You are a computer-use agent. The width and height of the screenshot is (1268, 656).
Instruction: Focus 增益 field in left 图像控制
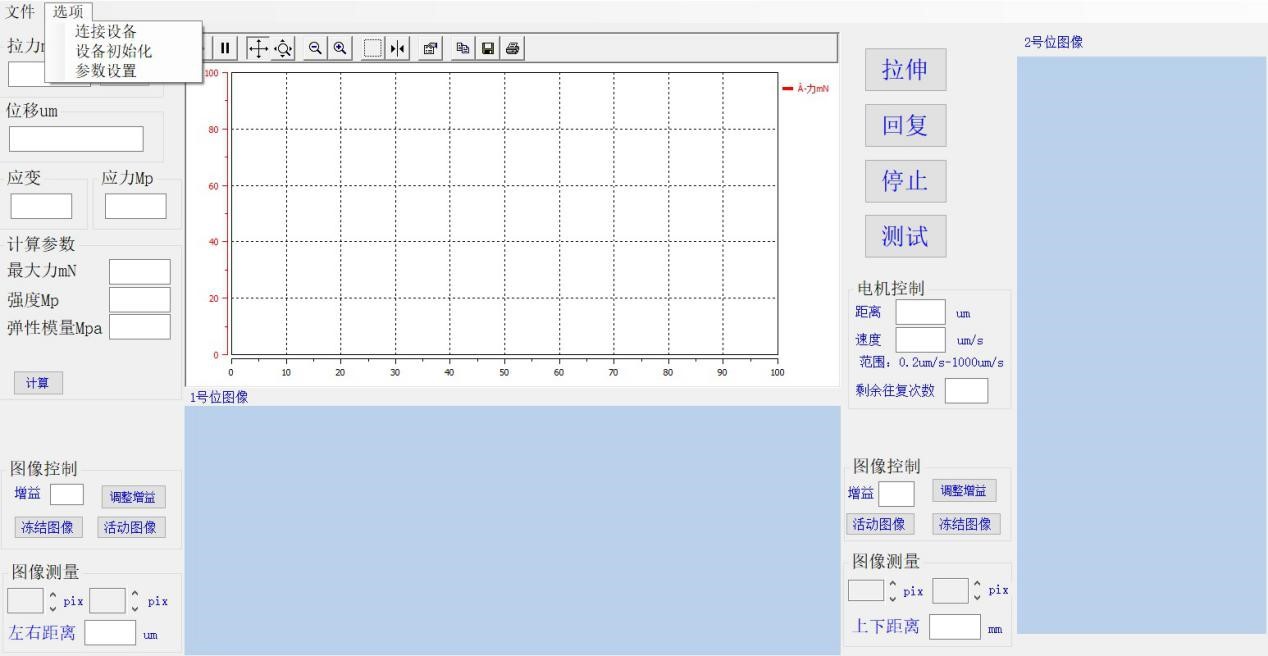tap(67, 494)
